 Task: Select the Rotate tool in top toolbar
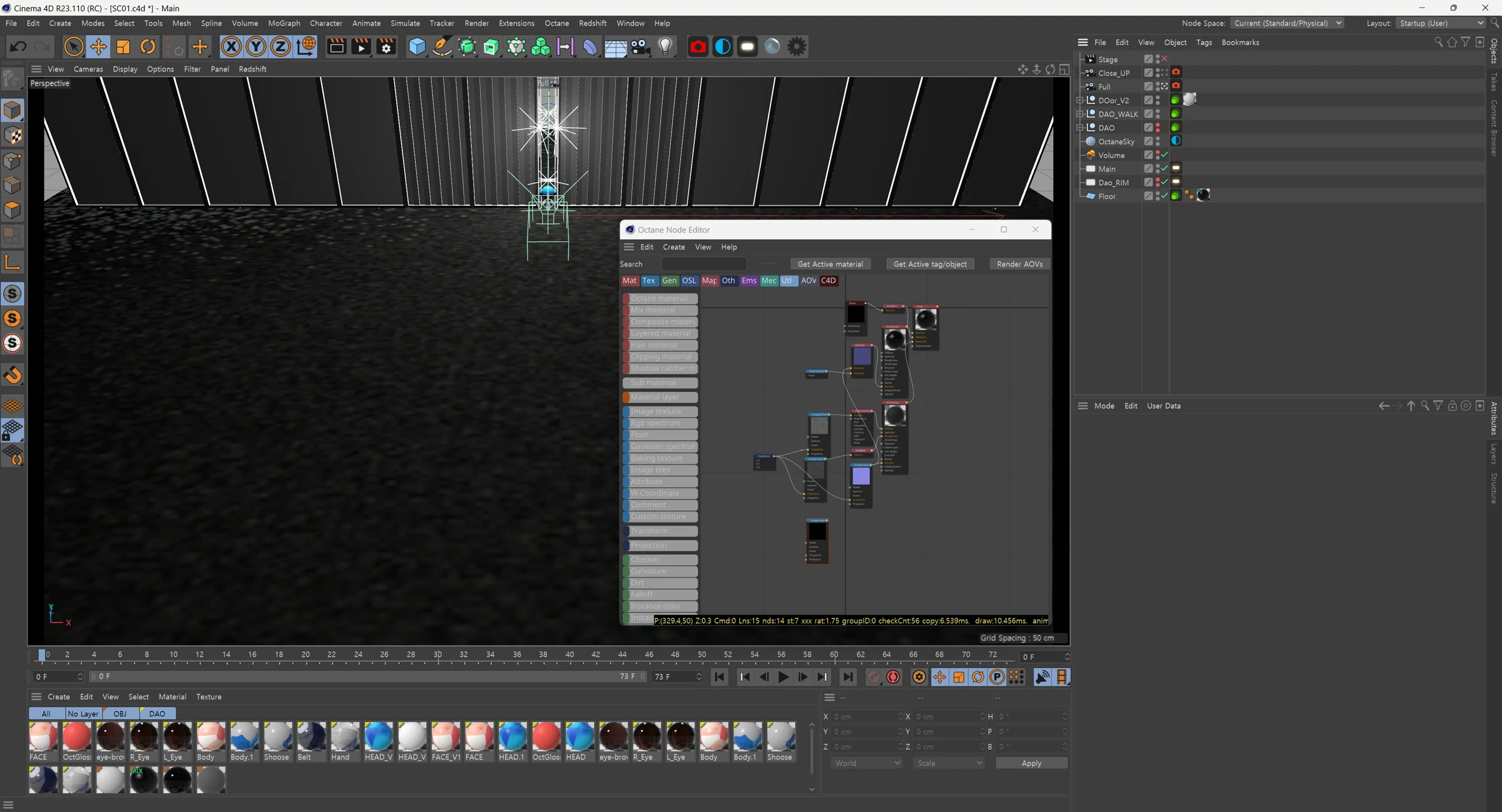148,47
